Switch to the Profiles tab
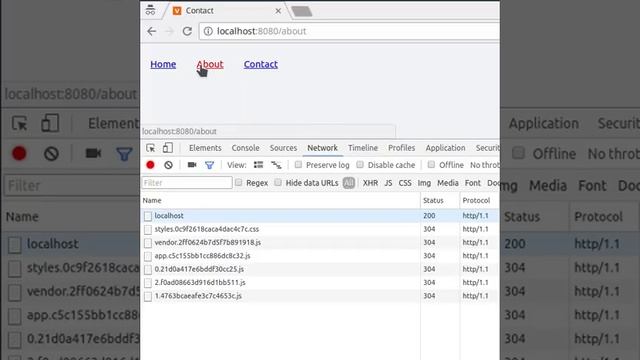 [401, 148]
